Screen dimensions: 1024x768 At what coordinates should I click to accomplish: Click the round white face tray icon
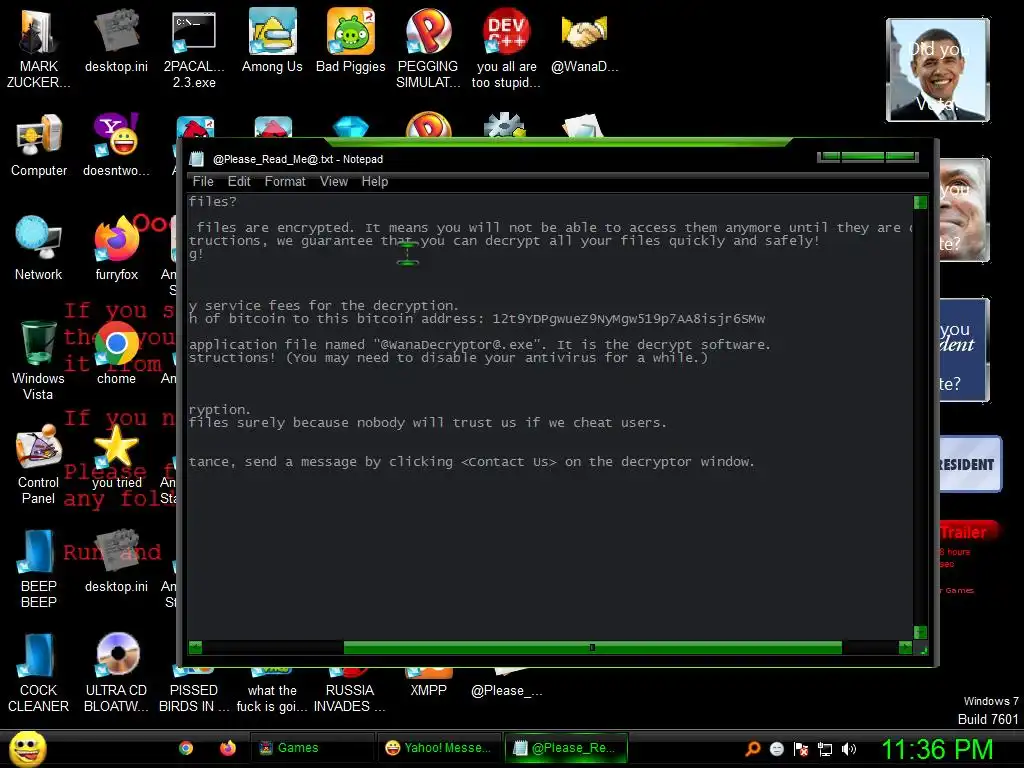pyautogui.click(x=776, y=749)
